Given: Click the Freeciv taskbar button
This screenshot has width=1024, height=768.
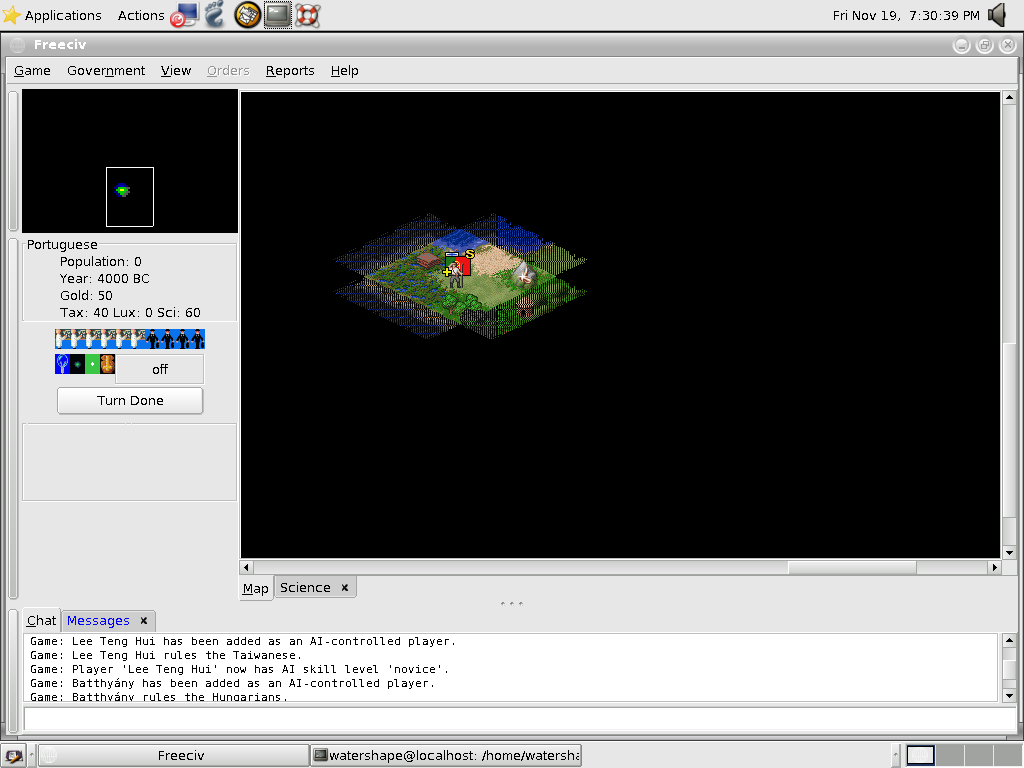Looking at the screenshot, I should (x=173, y=756).
